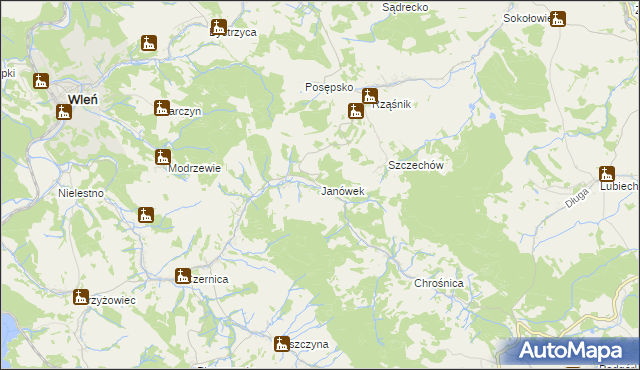Click the church icon at Lubiechowa

(x=607, y=174)
